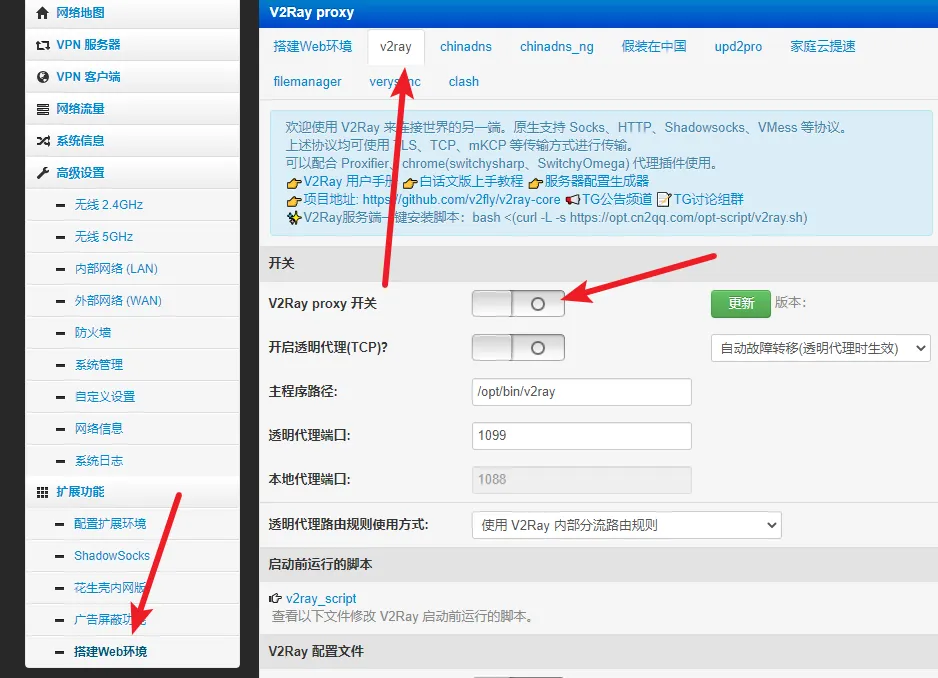This screenshot has width=938, height=678.
Task: Enable the transparent proxy (TCP) switch
Action: click(518, 347)
